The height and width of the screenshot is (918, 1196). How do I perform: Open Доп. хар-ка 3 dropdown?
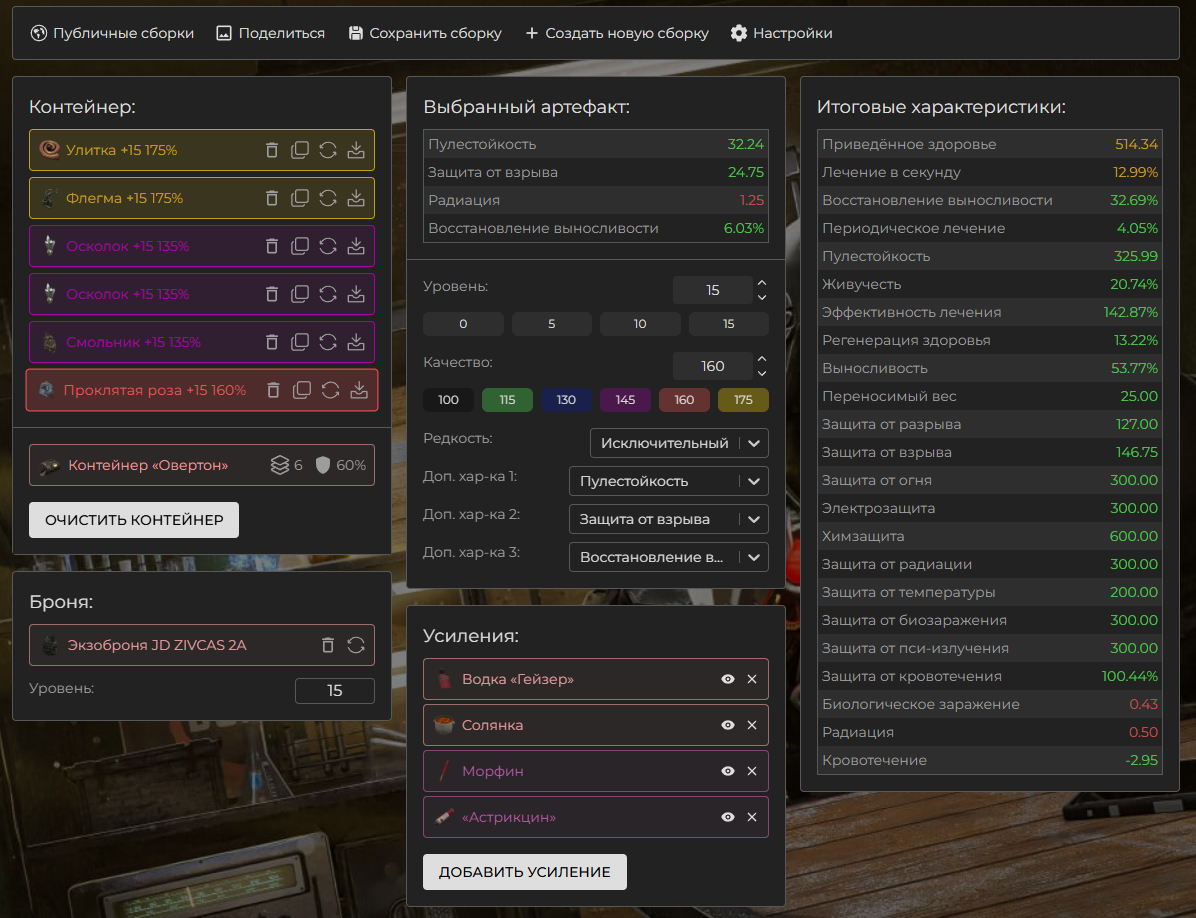pyautogui.click(x=668, y=557)
